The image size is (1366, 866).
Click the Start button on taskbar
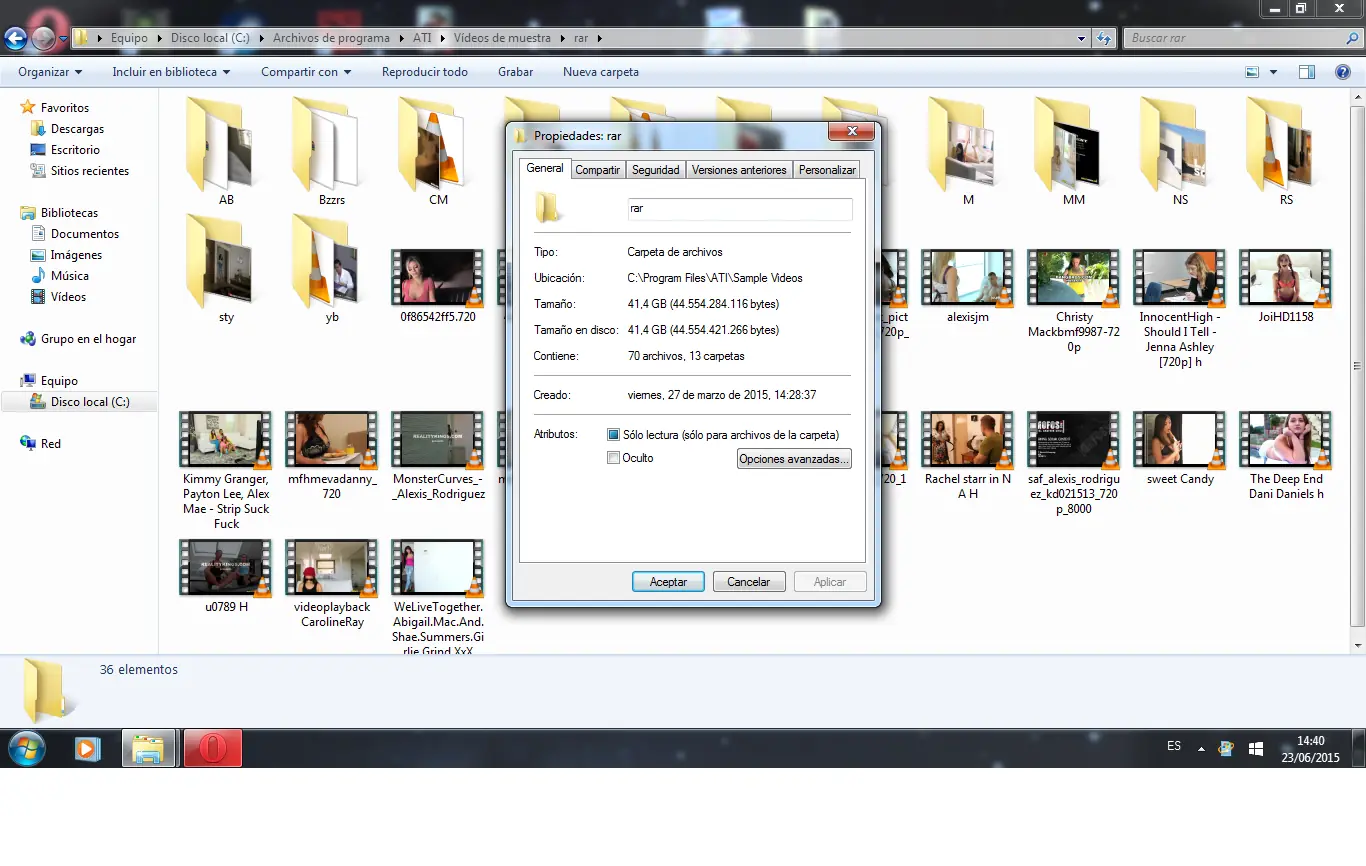pyautogui.click(x=27, y=748)
